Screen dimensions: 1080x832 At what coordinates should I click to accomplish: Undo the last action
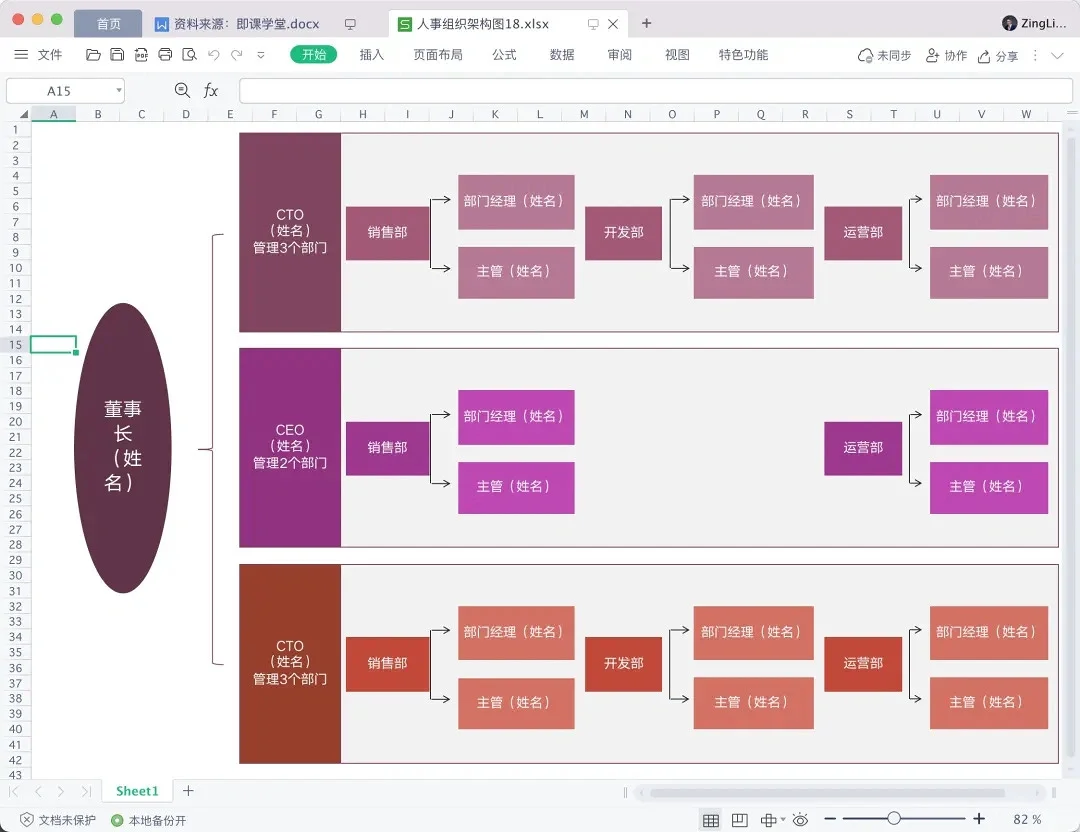pos(212,55)
